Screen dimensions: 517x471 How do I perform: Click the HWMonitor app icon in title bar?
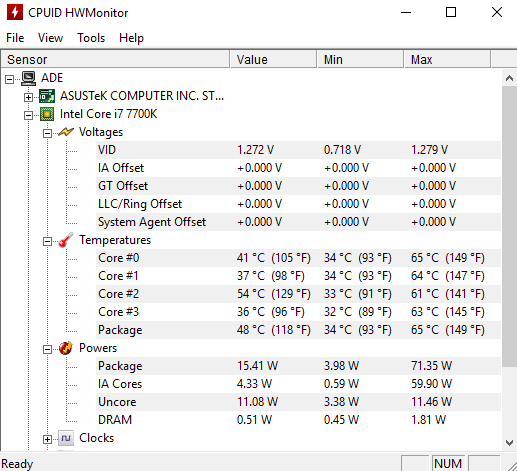point(15,13)
